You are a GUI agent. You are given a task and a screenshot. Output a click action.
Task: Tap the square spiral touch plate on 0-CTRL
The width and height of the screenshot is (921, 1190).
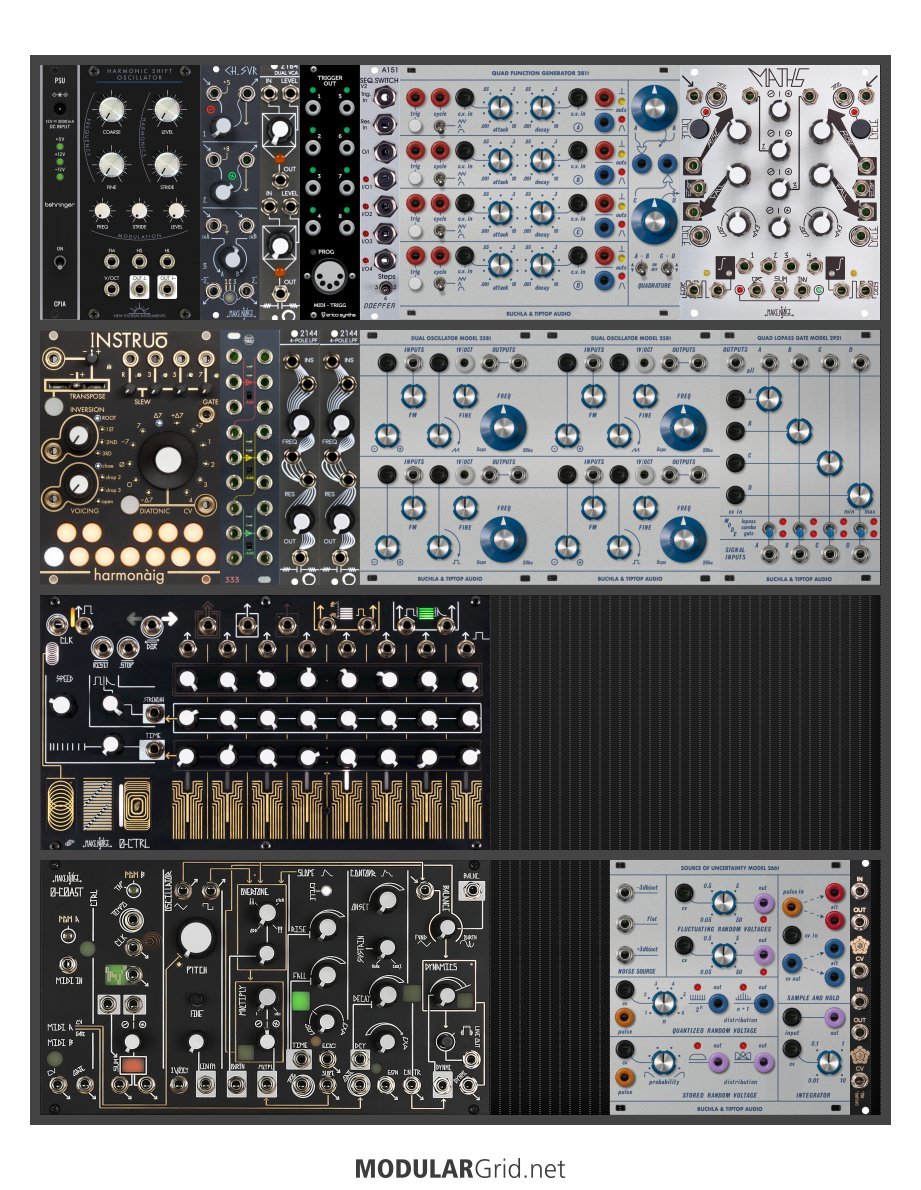pyautogui.click(x=137, y=805)
